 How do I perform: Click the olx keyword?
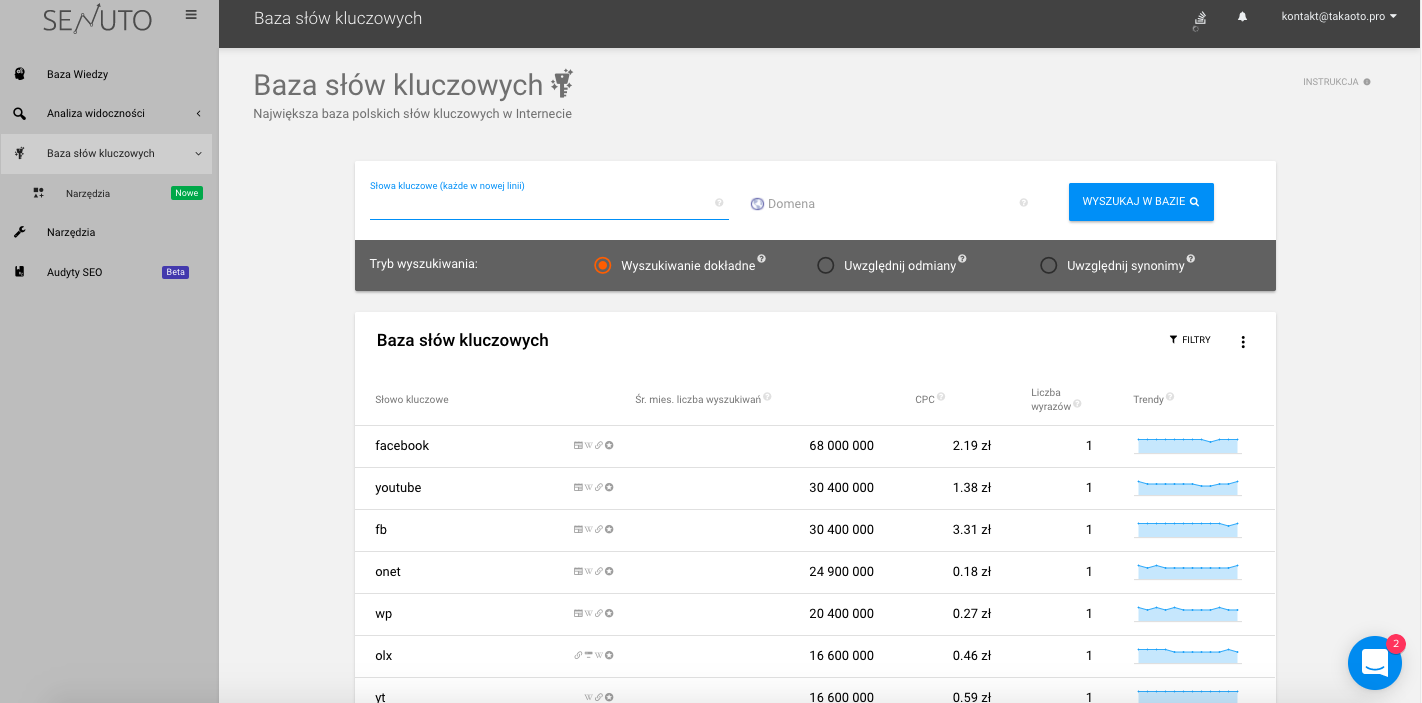(384, 656)
